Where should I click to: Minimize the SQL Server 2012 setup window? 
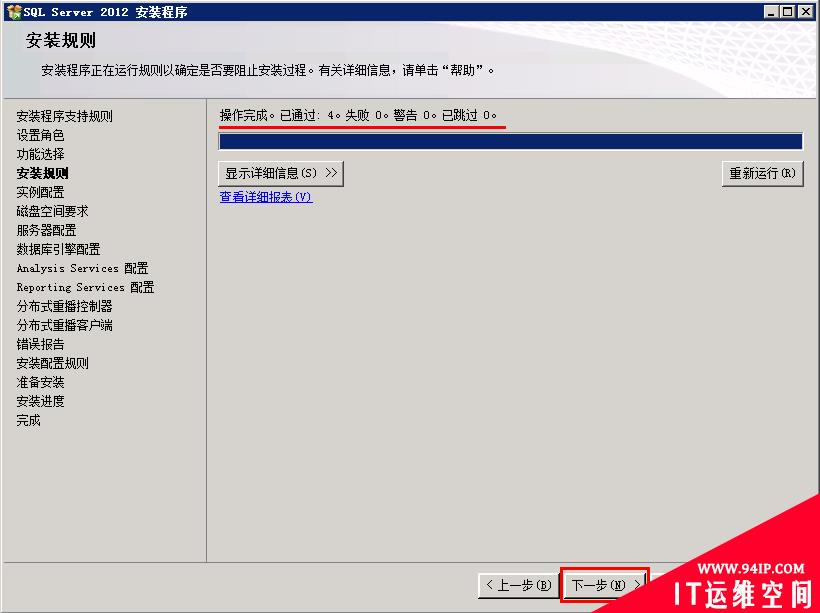770,12
